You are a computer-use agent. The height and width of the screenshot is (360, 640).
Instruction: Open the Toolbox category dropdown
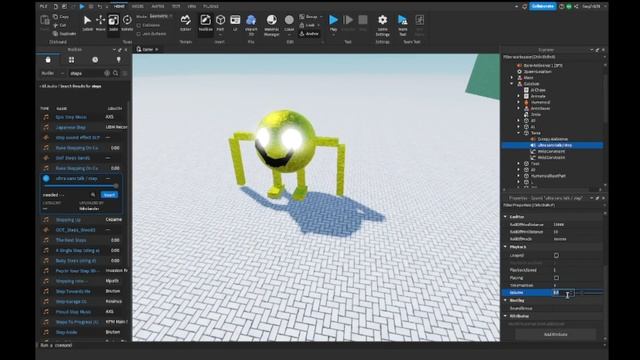point(53,73)
